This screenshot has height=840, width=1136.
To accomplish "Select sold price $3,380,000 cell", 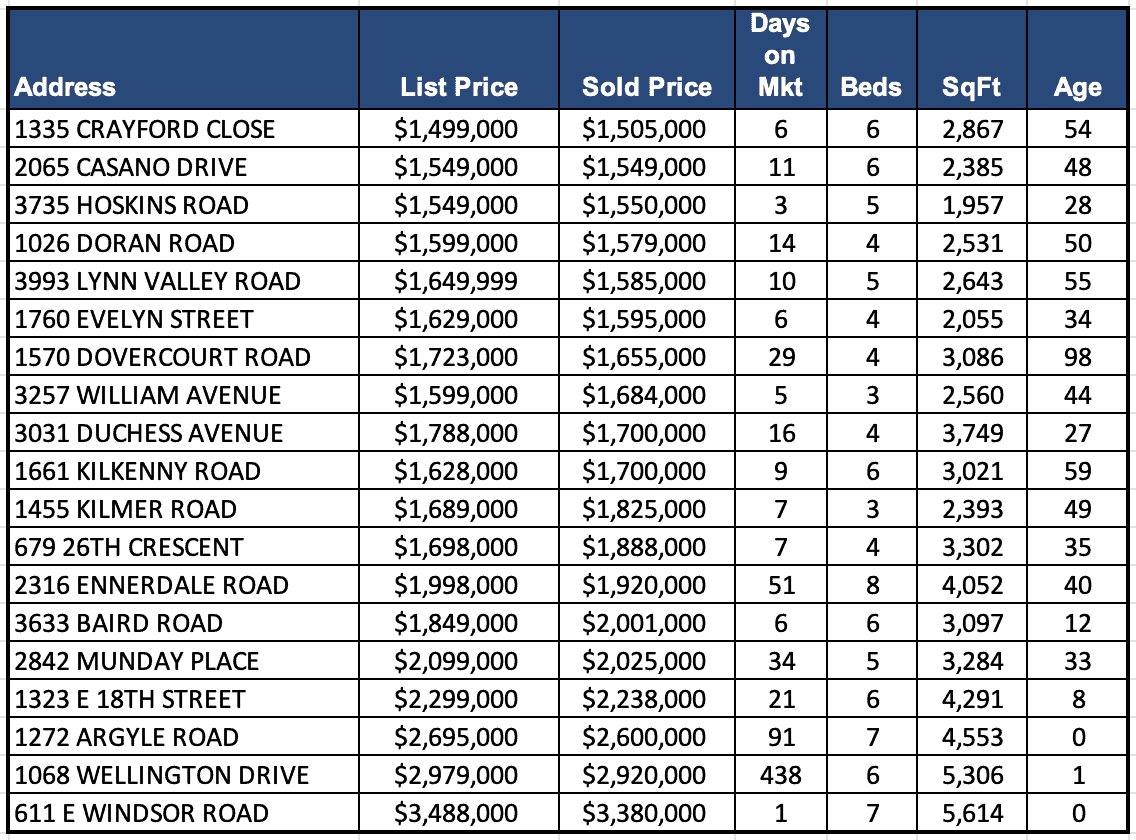I will [x=645, y=813].
